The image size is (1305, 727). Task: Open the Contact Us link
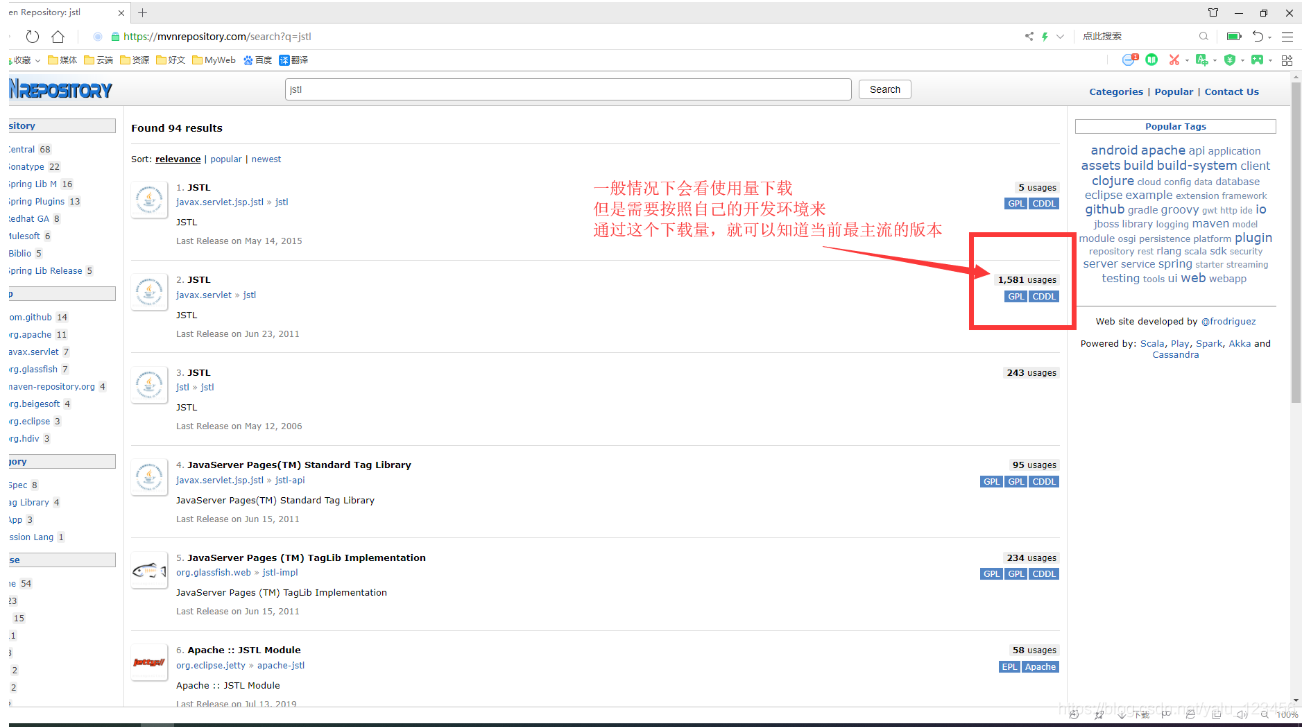1232,92
